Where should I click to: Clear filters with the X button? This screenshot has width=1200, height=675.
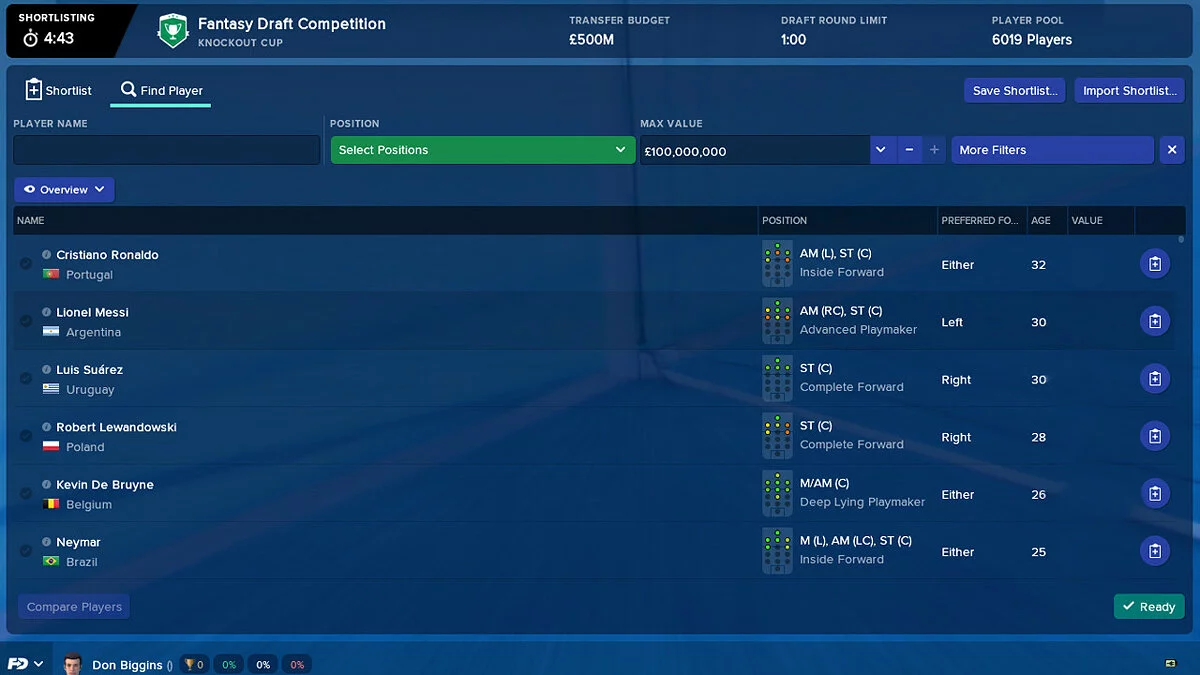[x=1172, y=150]
